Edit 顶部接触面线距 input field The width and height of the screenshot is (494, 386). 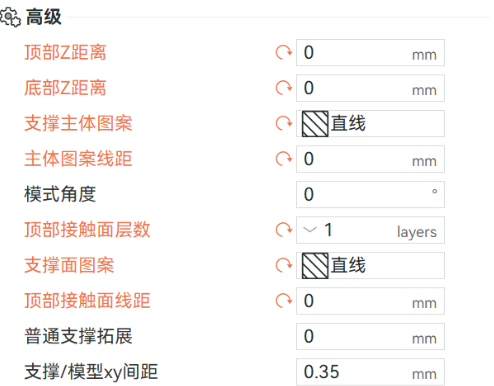(x=370, y=301)
